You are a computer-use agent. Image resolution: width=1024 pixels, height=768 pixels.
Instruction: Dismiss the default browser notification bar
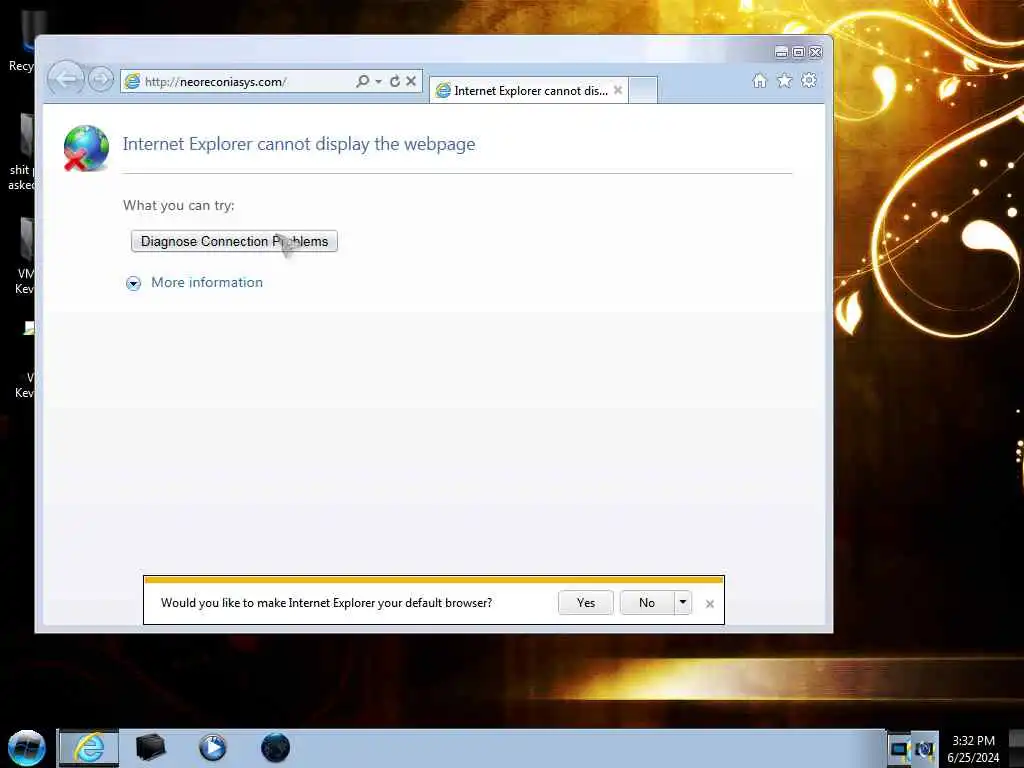pyautogui.click(x=710, y=604)
